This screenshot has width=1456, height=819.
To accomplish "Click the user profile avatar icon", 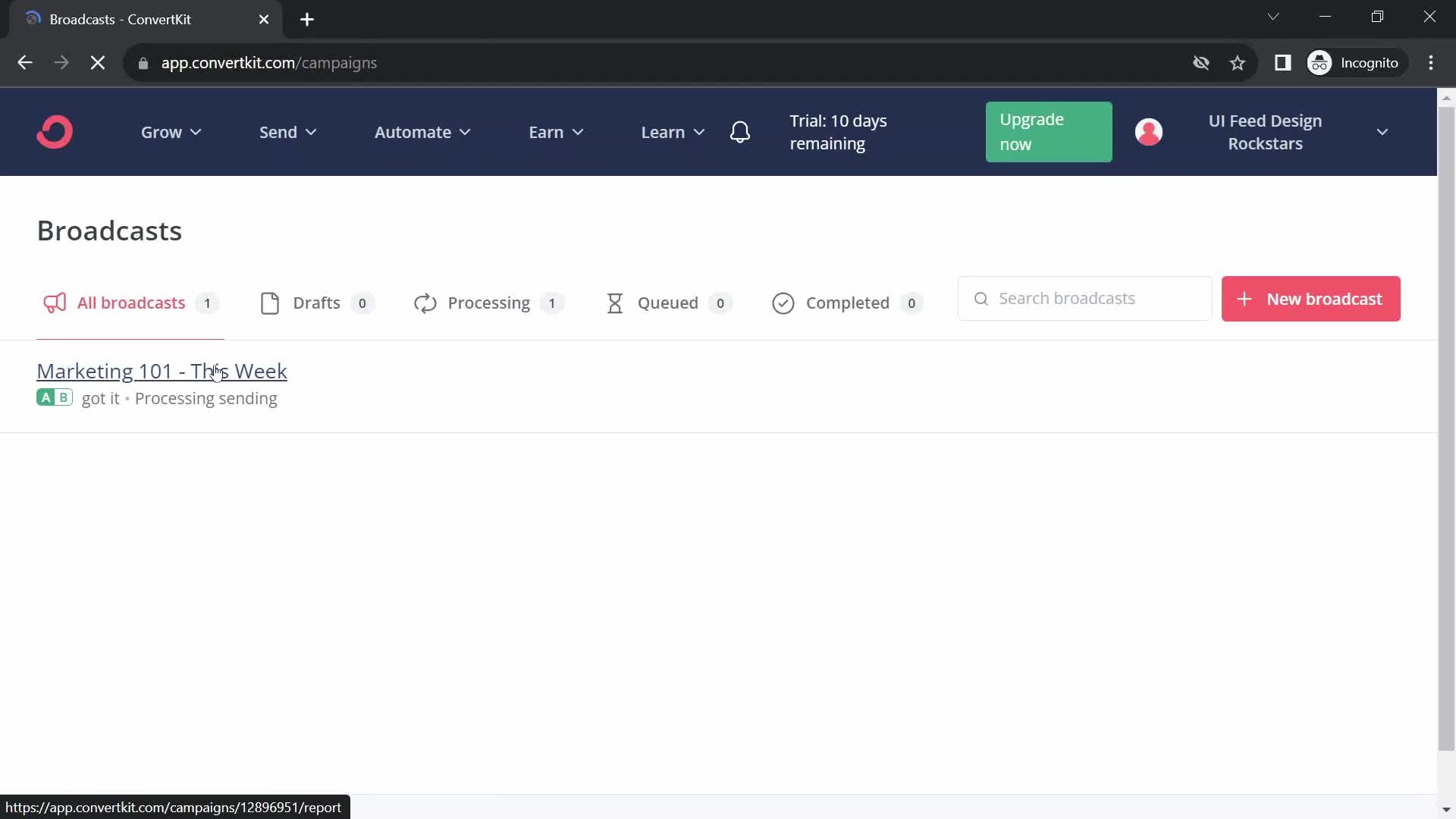I will (x=1150, y=131).
